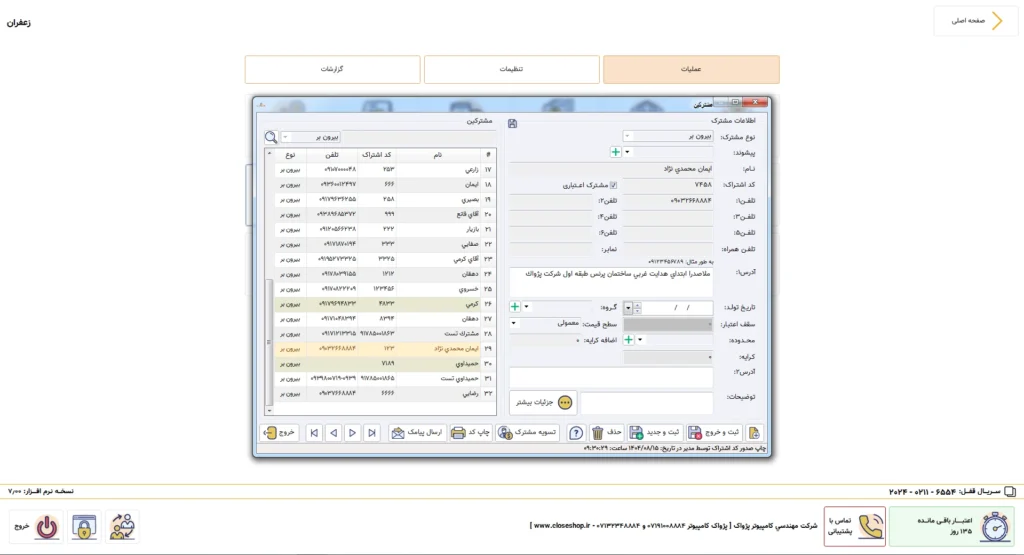Click the left arrow with bar navigation button

pos(314,433)
